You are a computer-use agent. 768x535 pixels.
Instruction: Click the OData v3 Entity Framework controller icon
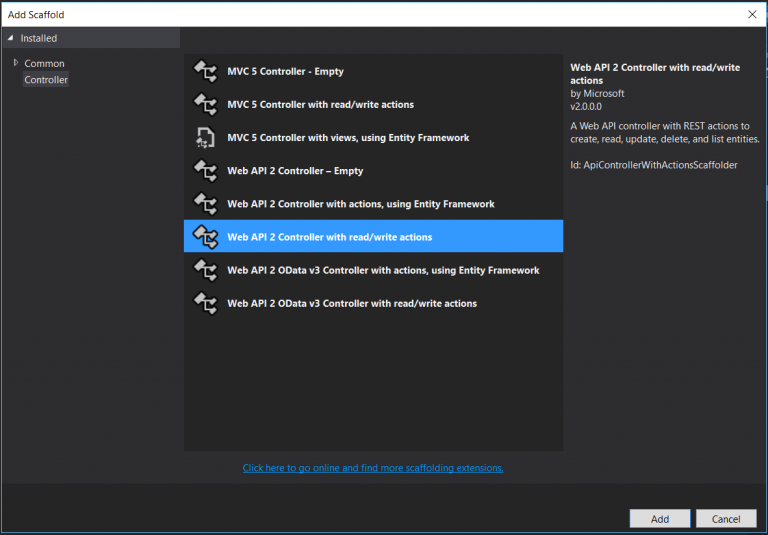205,270
